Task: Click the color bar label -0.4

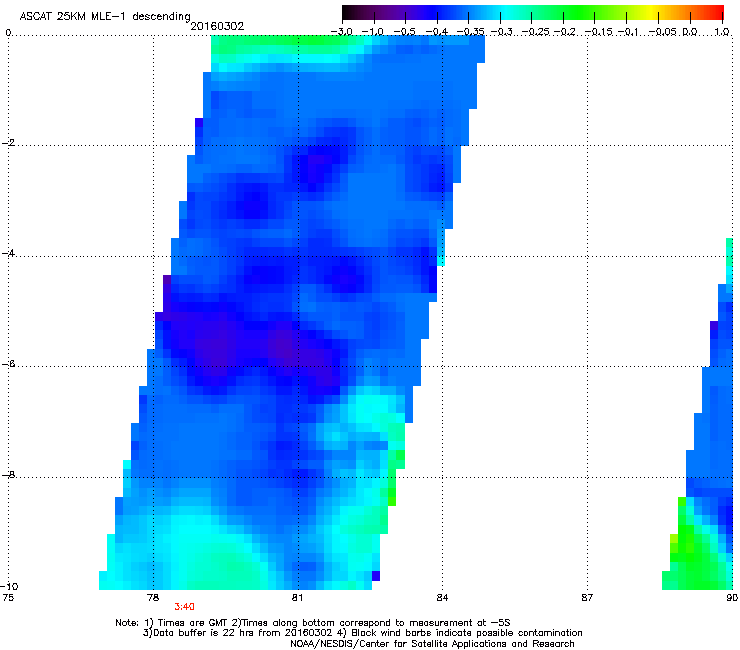Action: (437, 32)
